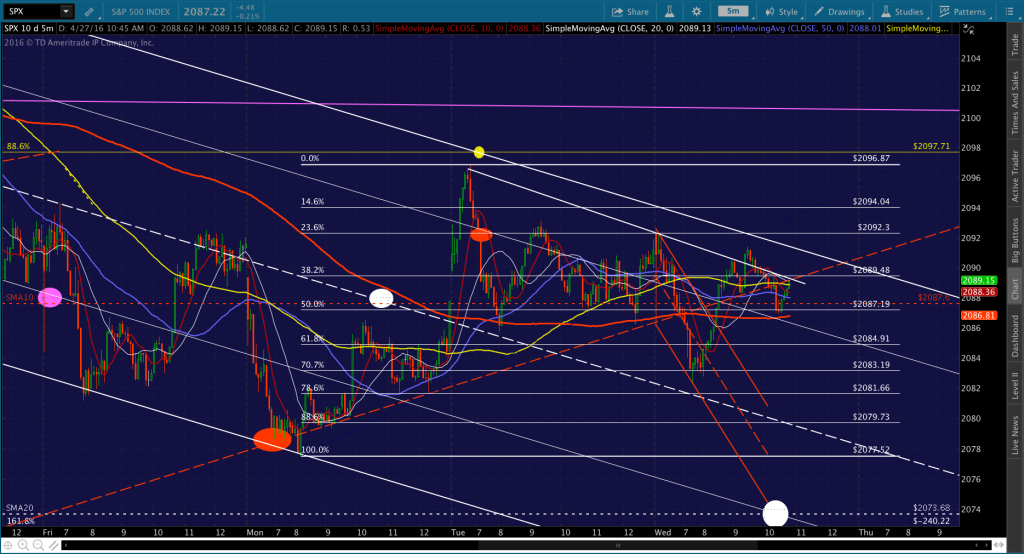
Task: Click the 'SPX 10 d 5m' chart label
Action: pos(29,29)
